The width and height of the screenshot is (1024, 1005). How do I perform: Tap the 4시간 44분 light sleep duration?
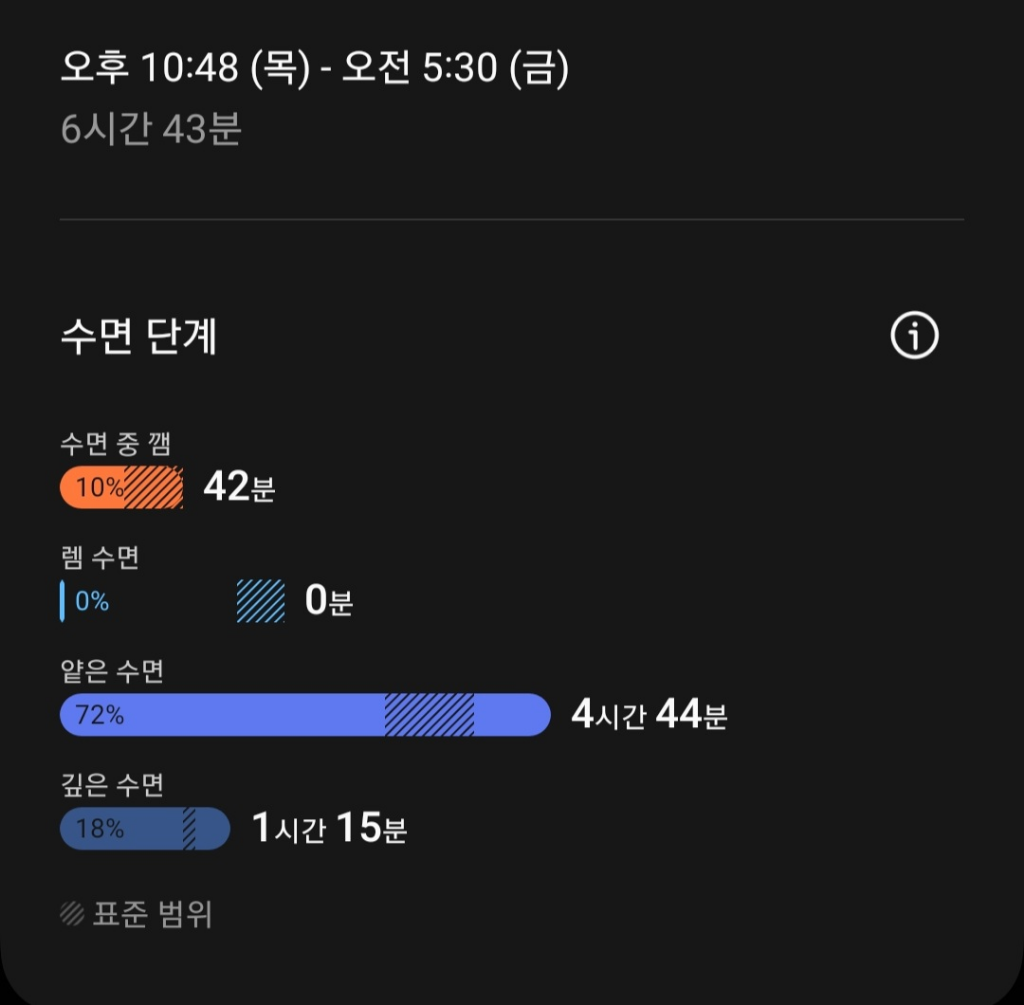pyautogui.click(x=649, y=716)
